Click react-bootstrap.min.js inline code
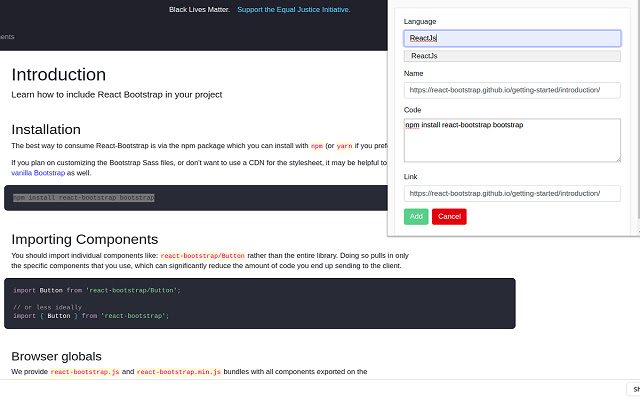The image size is (640, 400). click(x=179, y=372)
